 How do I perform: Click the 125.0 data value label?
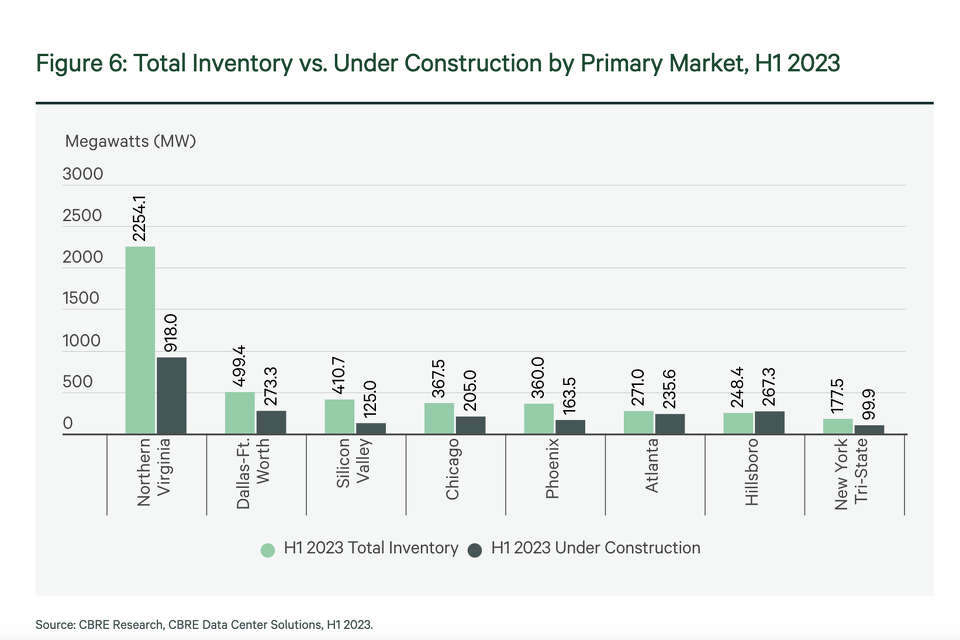370,399
